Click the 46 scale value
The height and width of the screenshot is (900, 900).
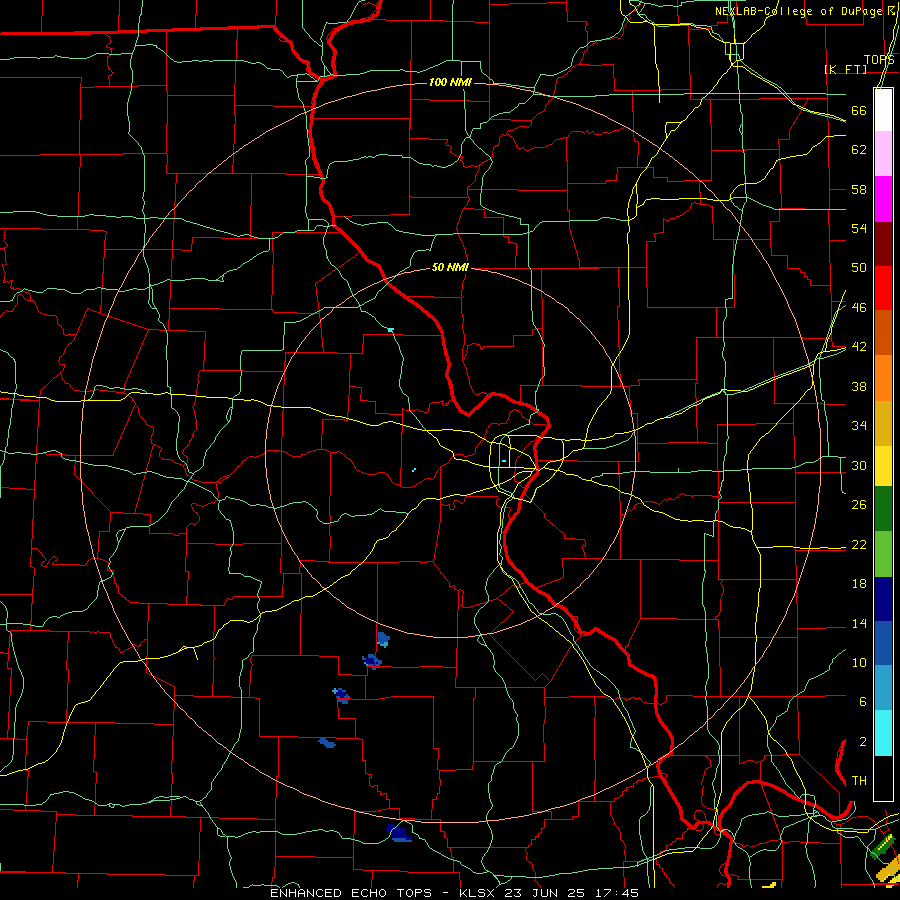pyautogui.click(x=859, y=308)
